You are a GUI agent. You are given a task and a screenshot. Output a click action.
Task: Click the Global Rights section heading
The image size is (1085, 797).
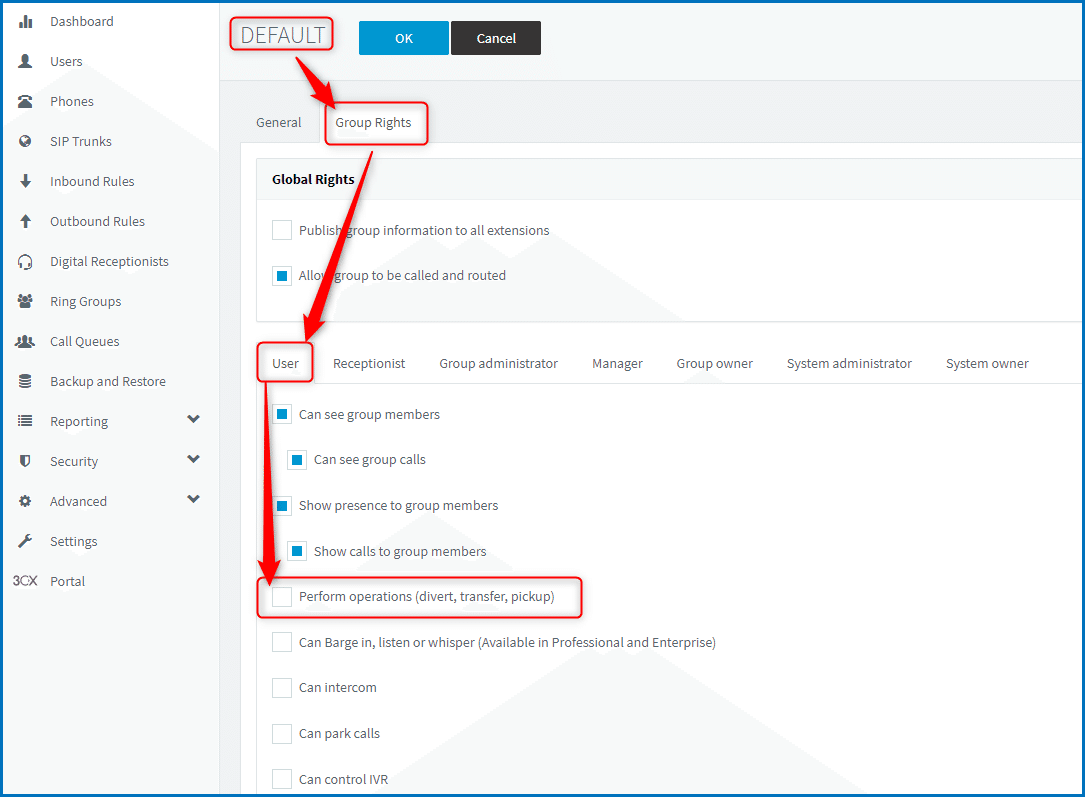(313, 179)
